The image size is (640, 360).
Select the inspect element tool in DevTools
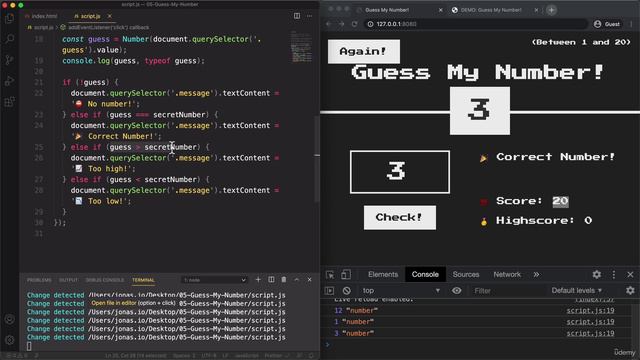coord(330,275)
